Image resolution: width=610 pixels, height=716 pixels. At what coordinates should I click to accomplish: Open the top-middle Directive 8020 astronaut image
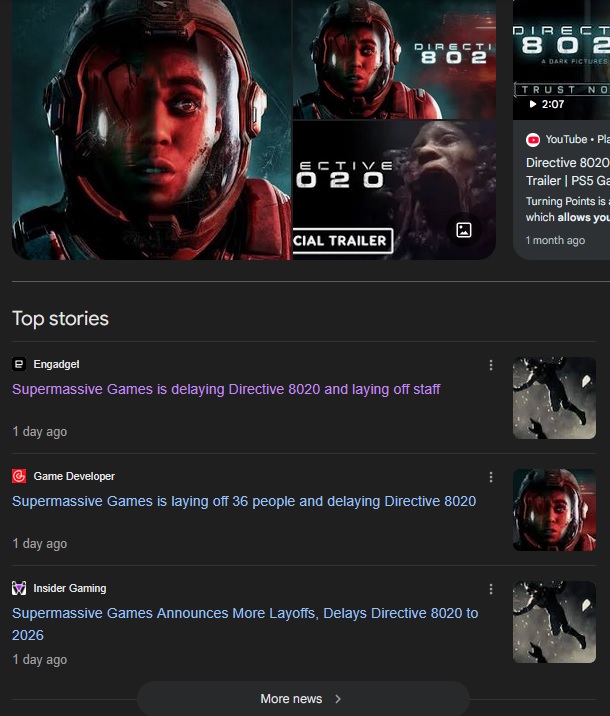click(x=394, y=59)
